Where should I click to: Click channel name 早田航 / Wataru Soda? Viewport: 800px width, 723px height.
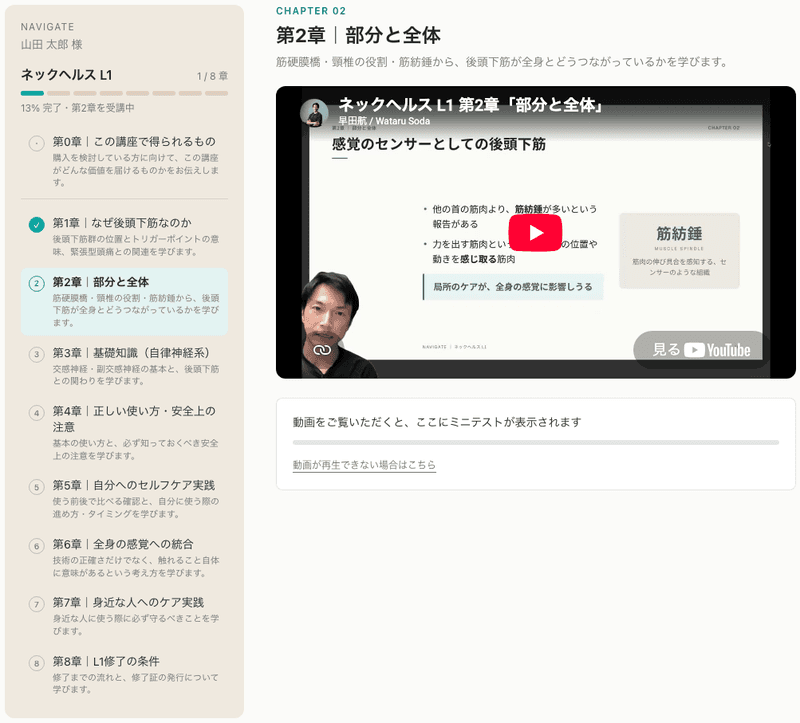(384, 121)
